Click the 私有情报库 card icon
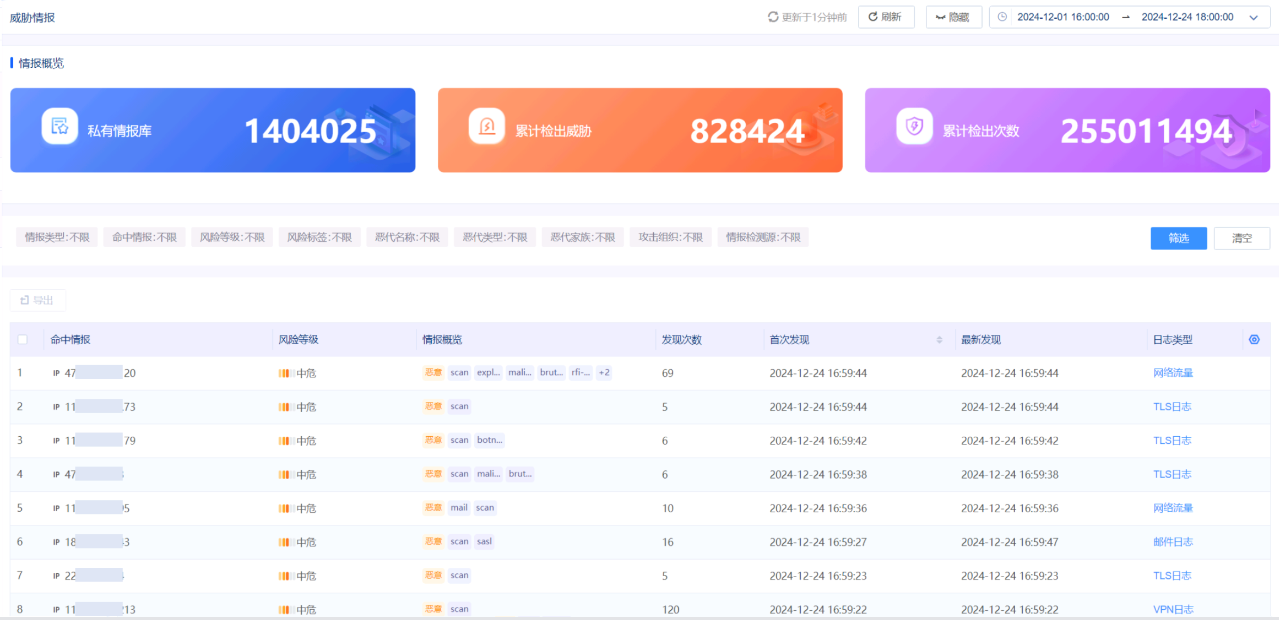Screen dimensions: 1279x620 click(x=60, y=126)
